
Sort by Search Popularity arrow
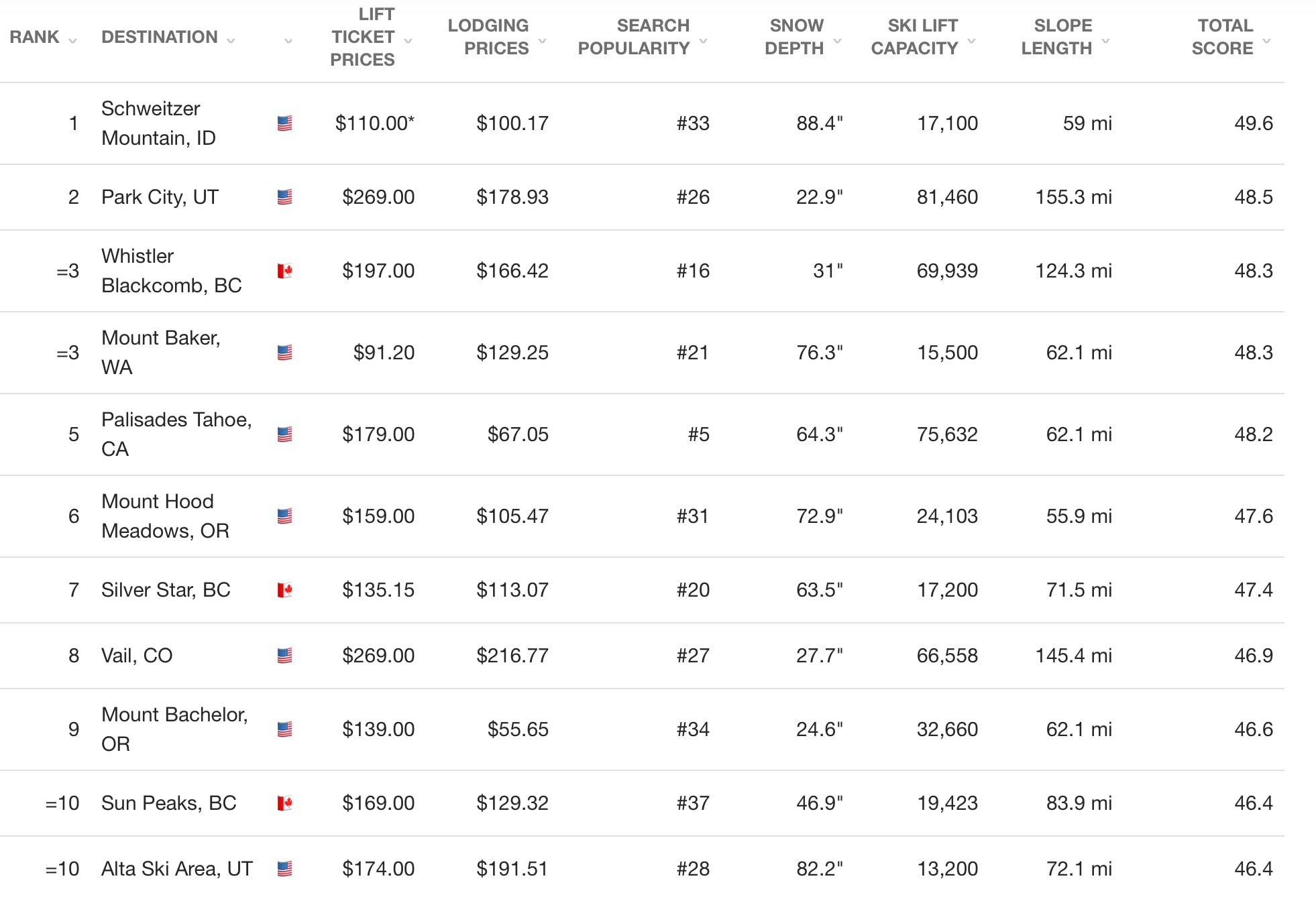pos(703,41)
